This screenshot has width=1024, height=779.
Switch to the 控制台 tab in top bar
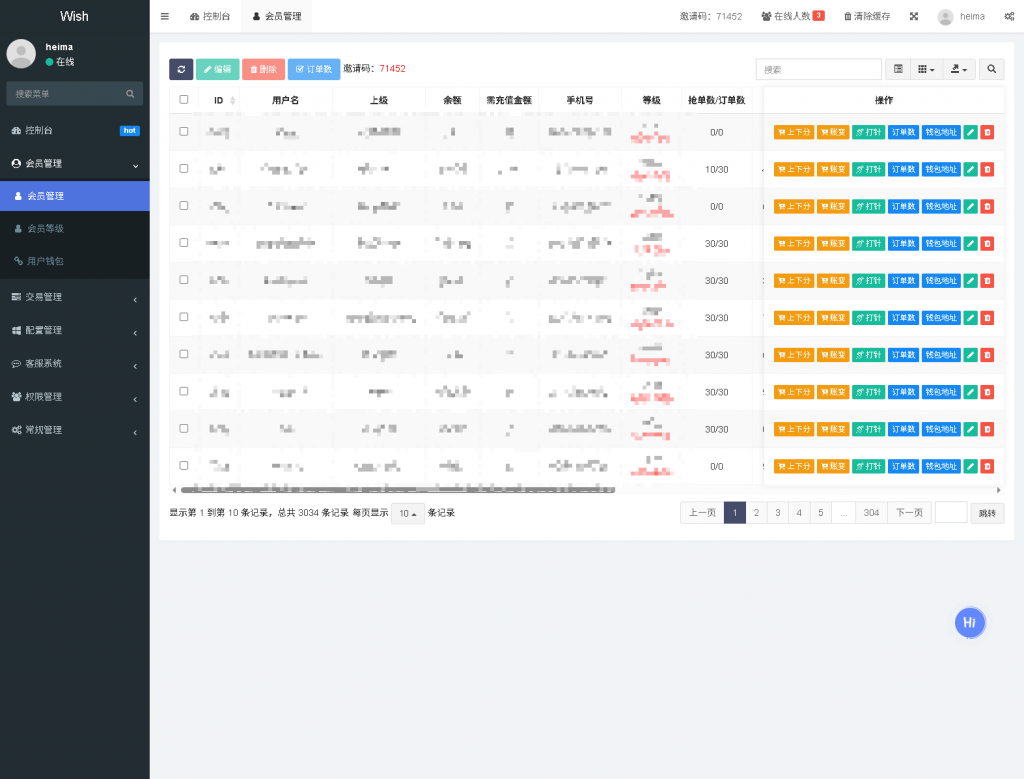209,16
